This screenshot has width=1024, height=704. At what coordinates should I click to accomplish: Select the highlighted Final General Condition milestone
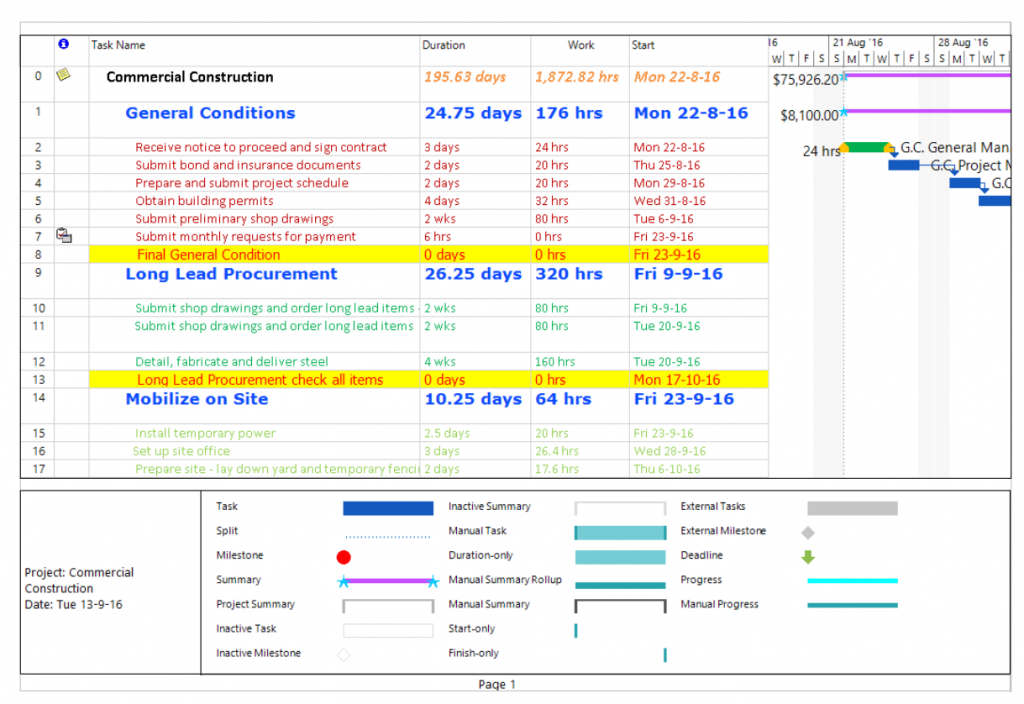coord(208,255)
